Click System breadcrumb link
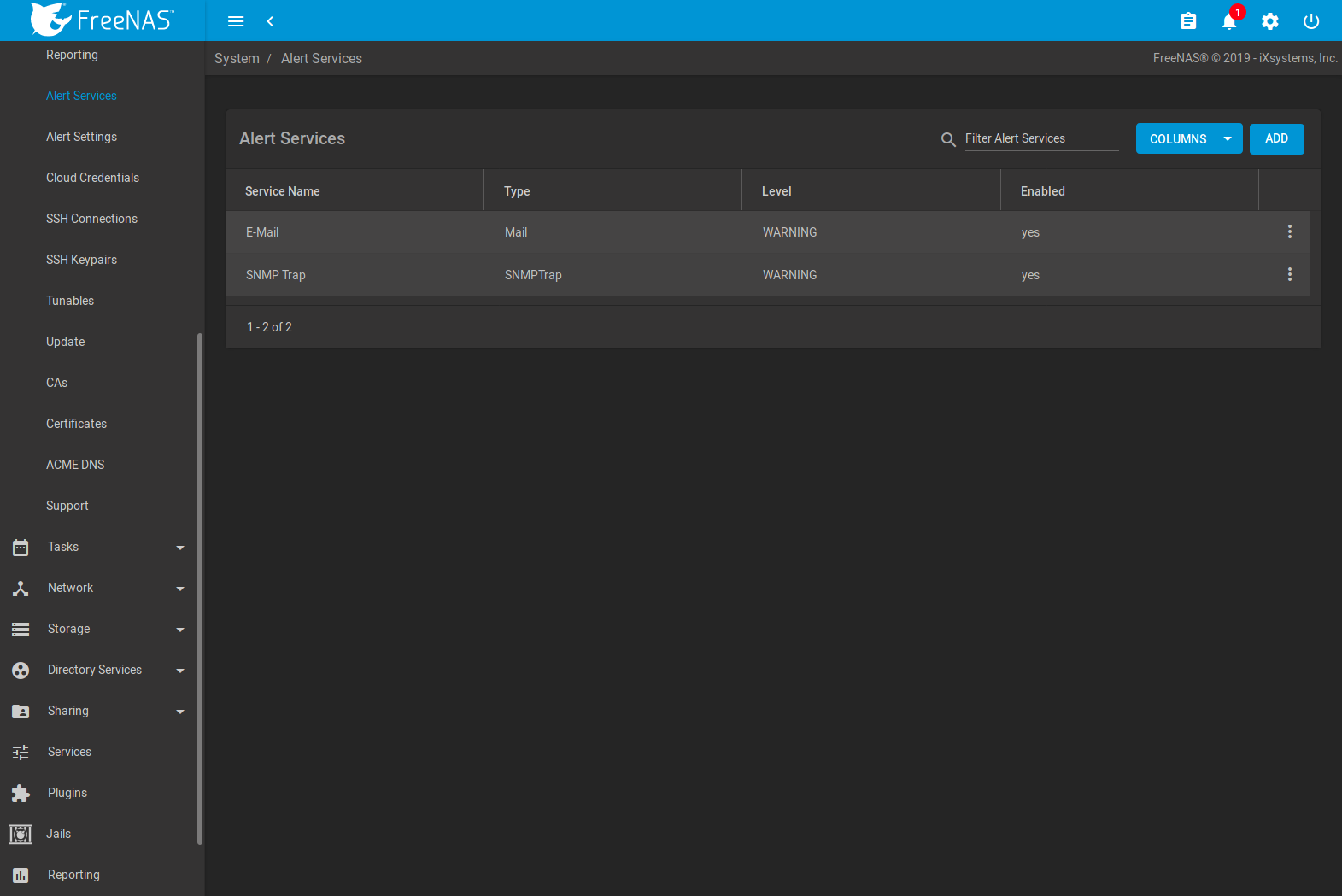 pos(237,58)
